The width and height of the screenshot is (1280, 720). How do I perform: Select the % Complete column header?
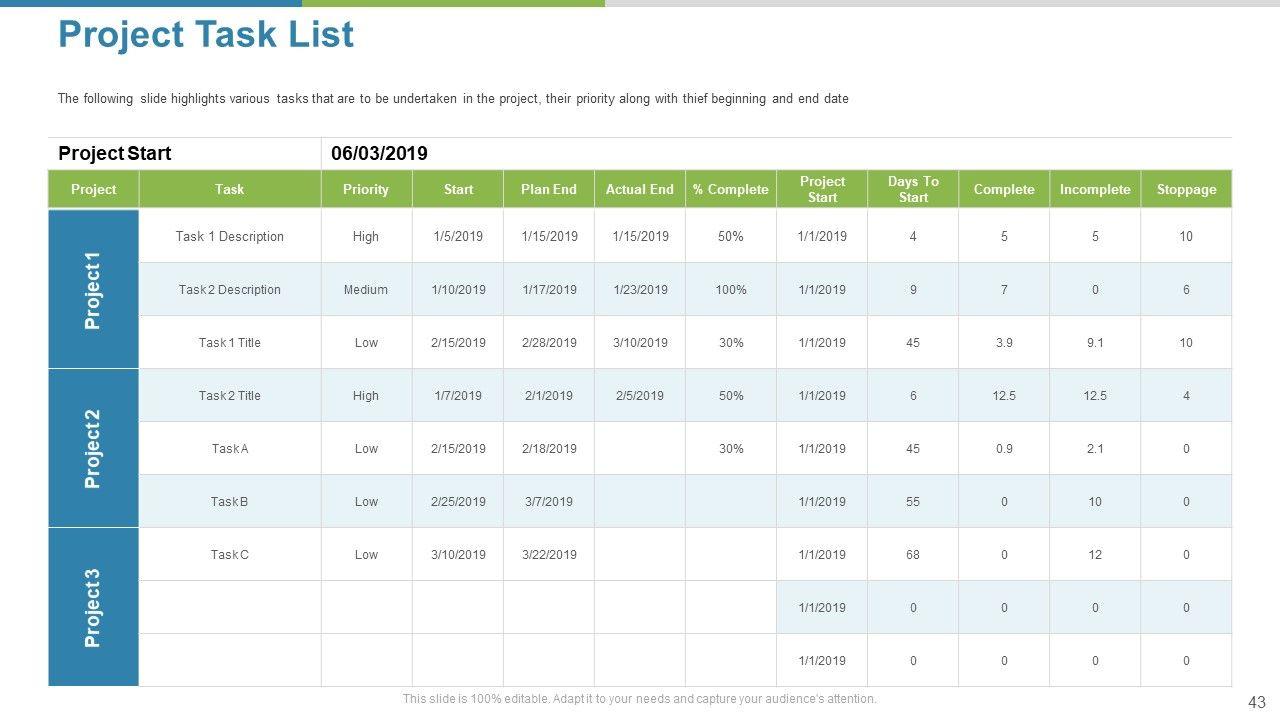coord(731,189)
